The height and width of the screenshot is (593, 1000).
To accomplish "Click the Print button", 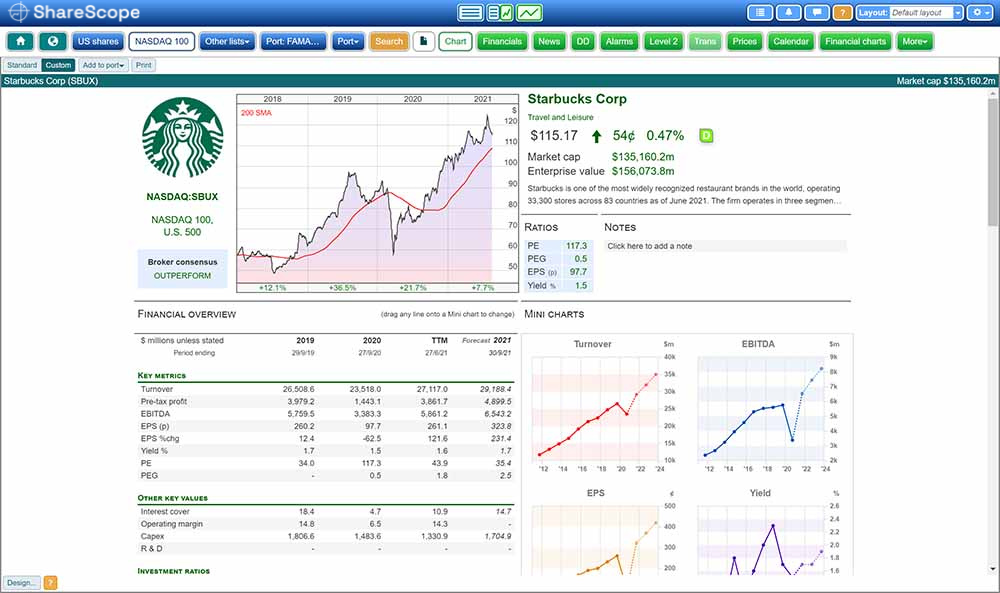I will click(x=144, y=65).
